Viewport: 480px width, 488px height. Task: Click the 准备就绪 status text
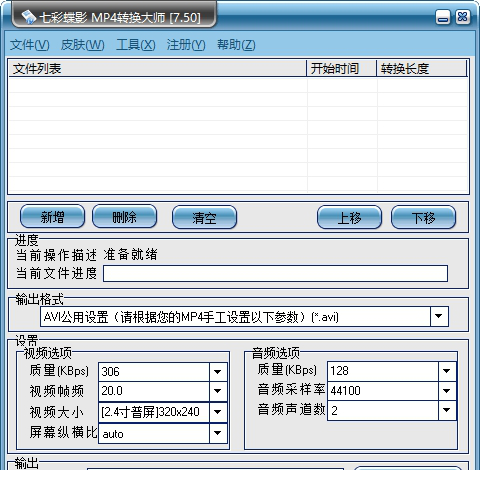point(130,254)
